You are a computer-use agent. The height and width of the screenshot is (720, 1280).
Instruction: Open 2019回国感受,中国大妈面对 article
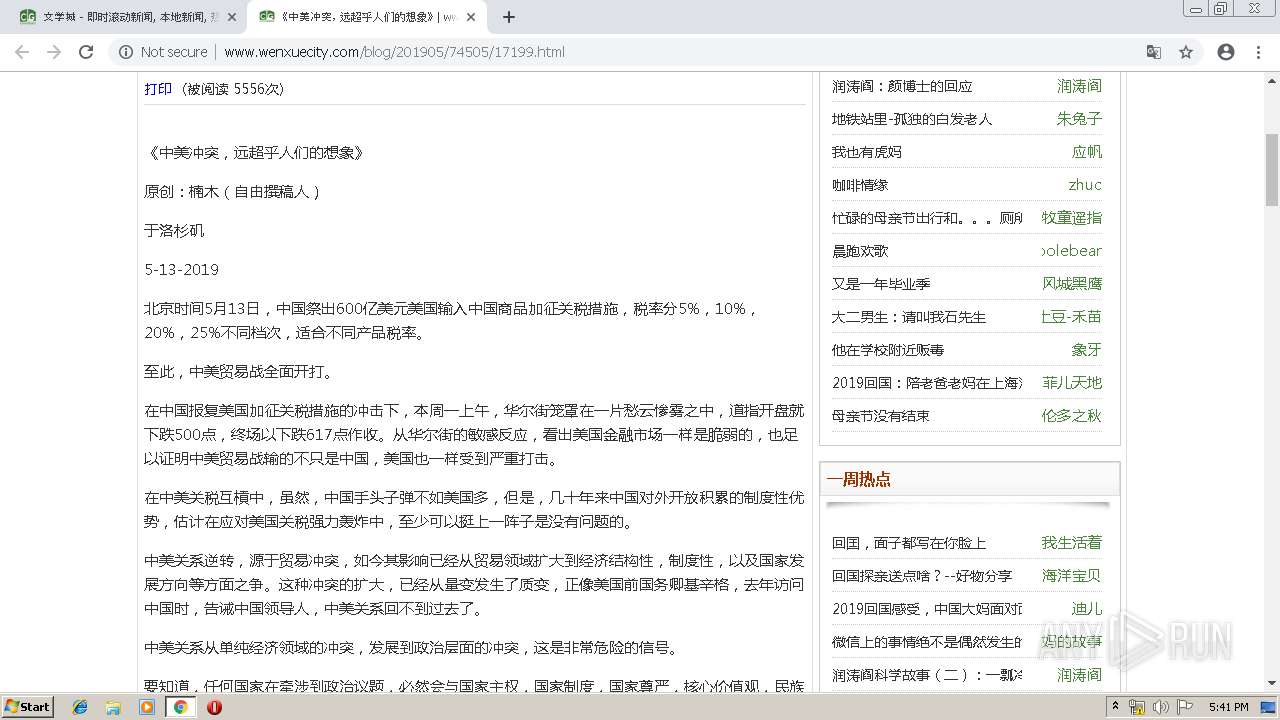[927, 609]
